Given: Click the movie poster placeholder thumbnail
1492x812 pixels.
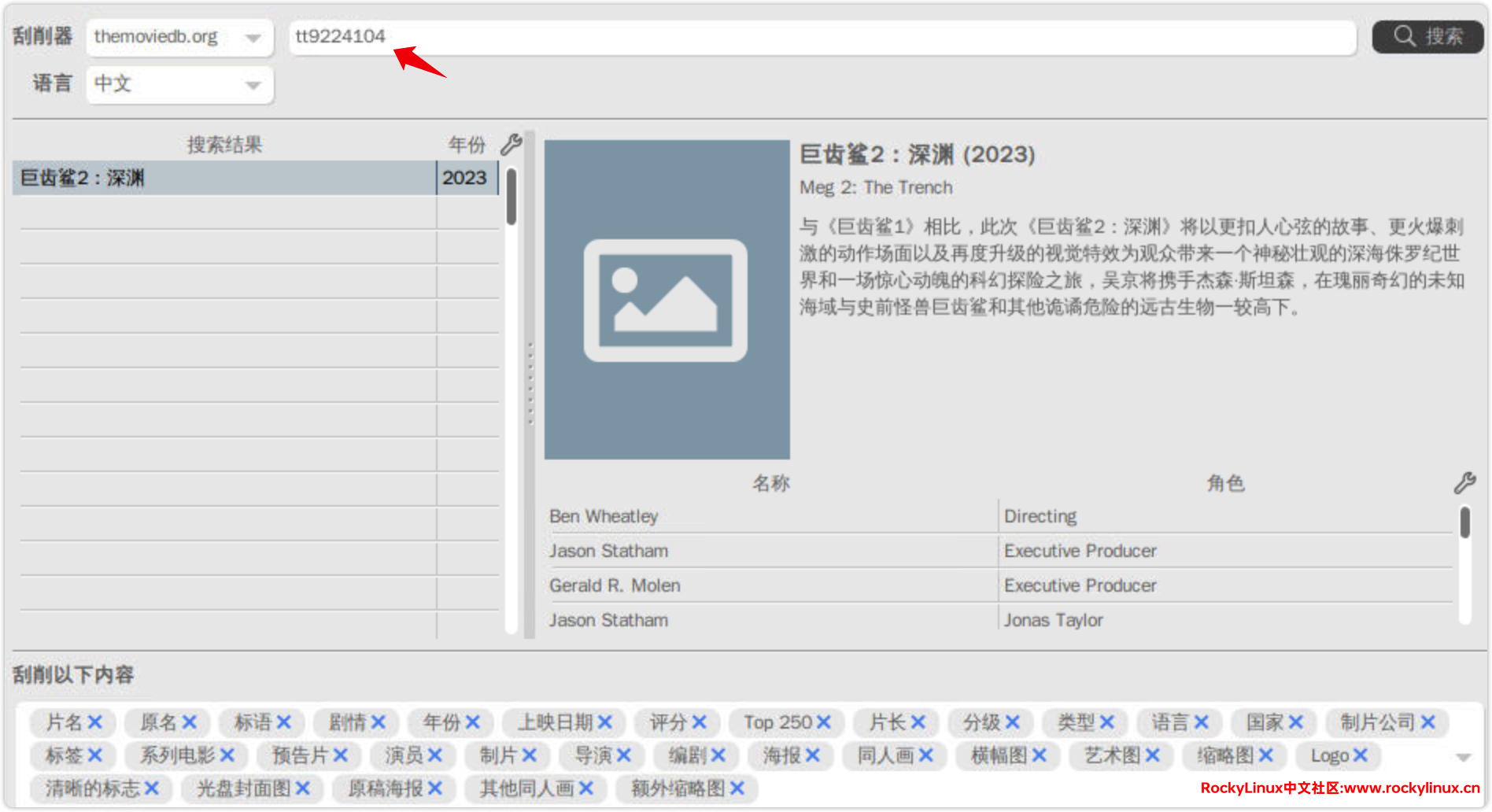Looking at the screenshot, I should (667, 300).
